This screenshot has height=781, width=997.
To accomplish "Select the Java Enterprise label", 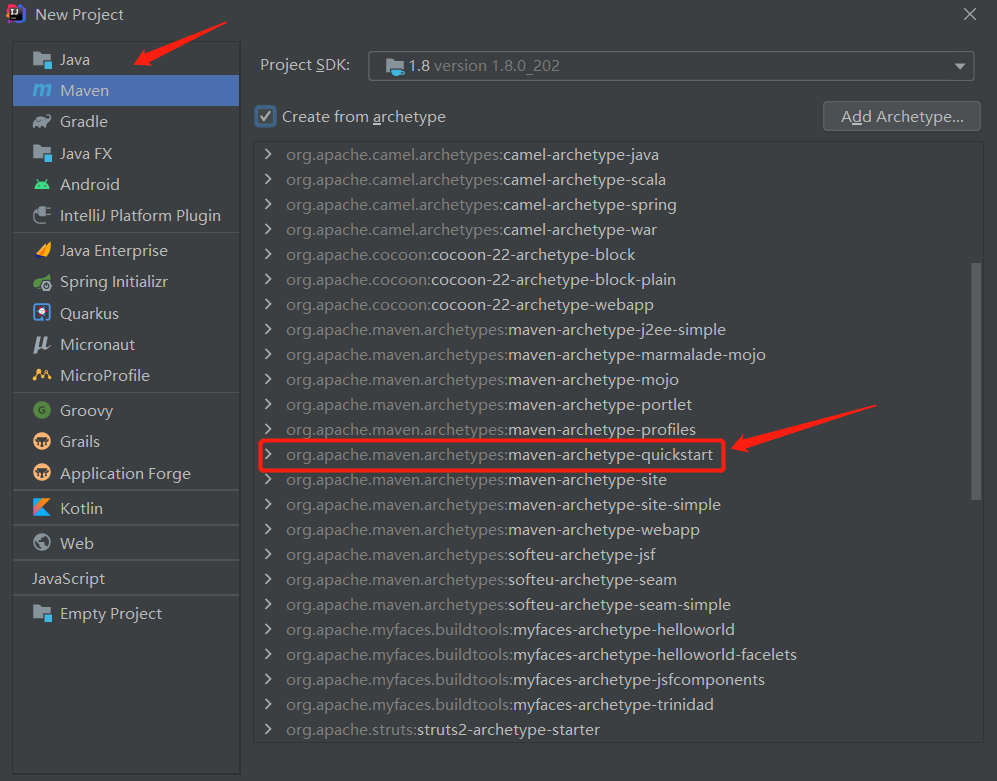I will tap(114, 251).
